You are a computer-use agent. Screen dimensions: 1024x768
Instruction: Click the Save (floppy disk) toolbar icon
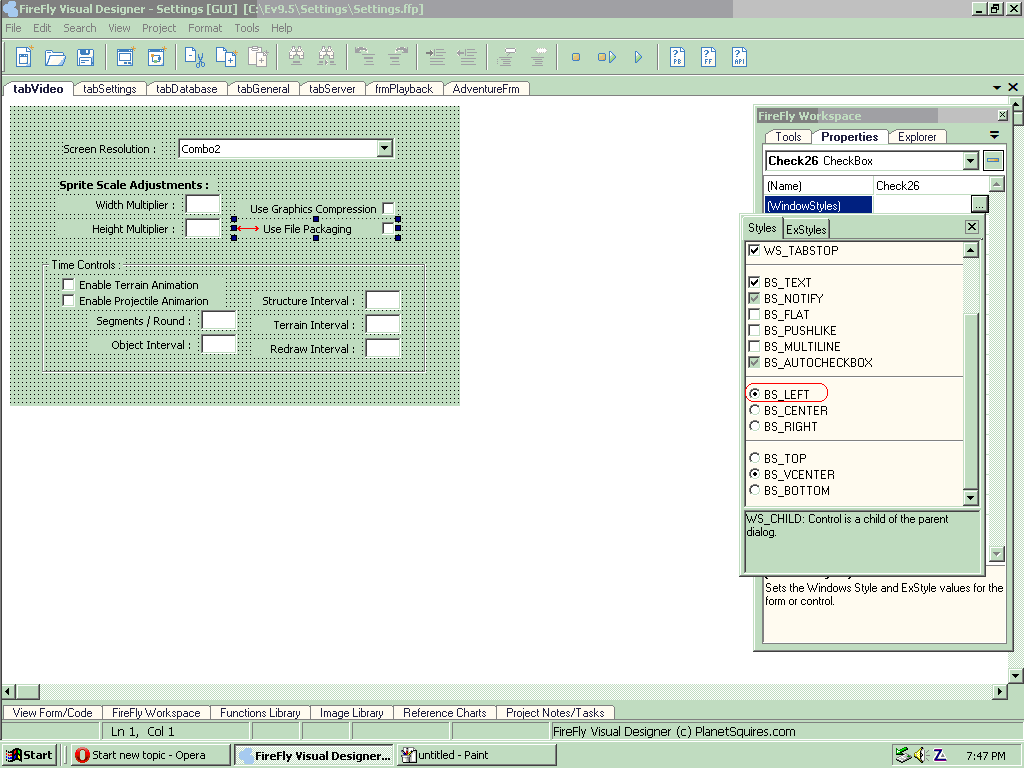coord(86,57)
